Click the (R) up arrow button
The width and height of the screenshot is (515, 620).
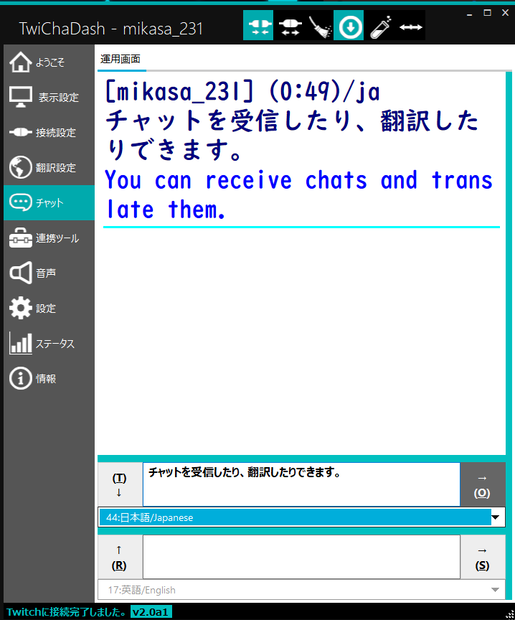coord(119,557)
